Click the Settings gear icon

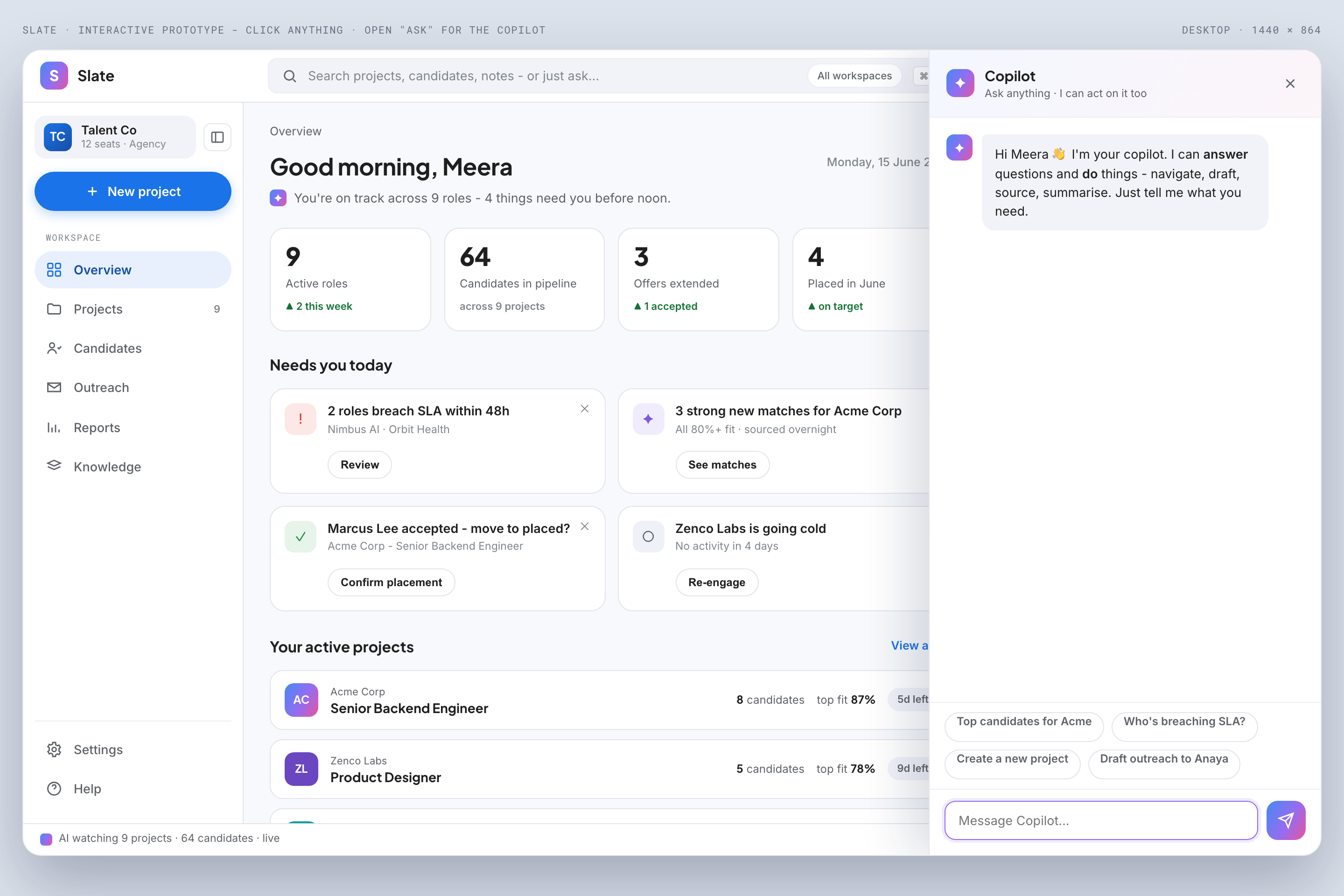click(x=54, y=750)
